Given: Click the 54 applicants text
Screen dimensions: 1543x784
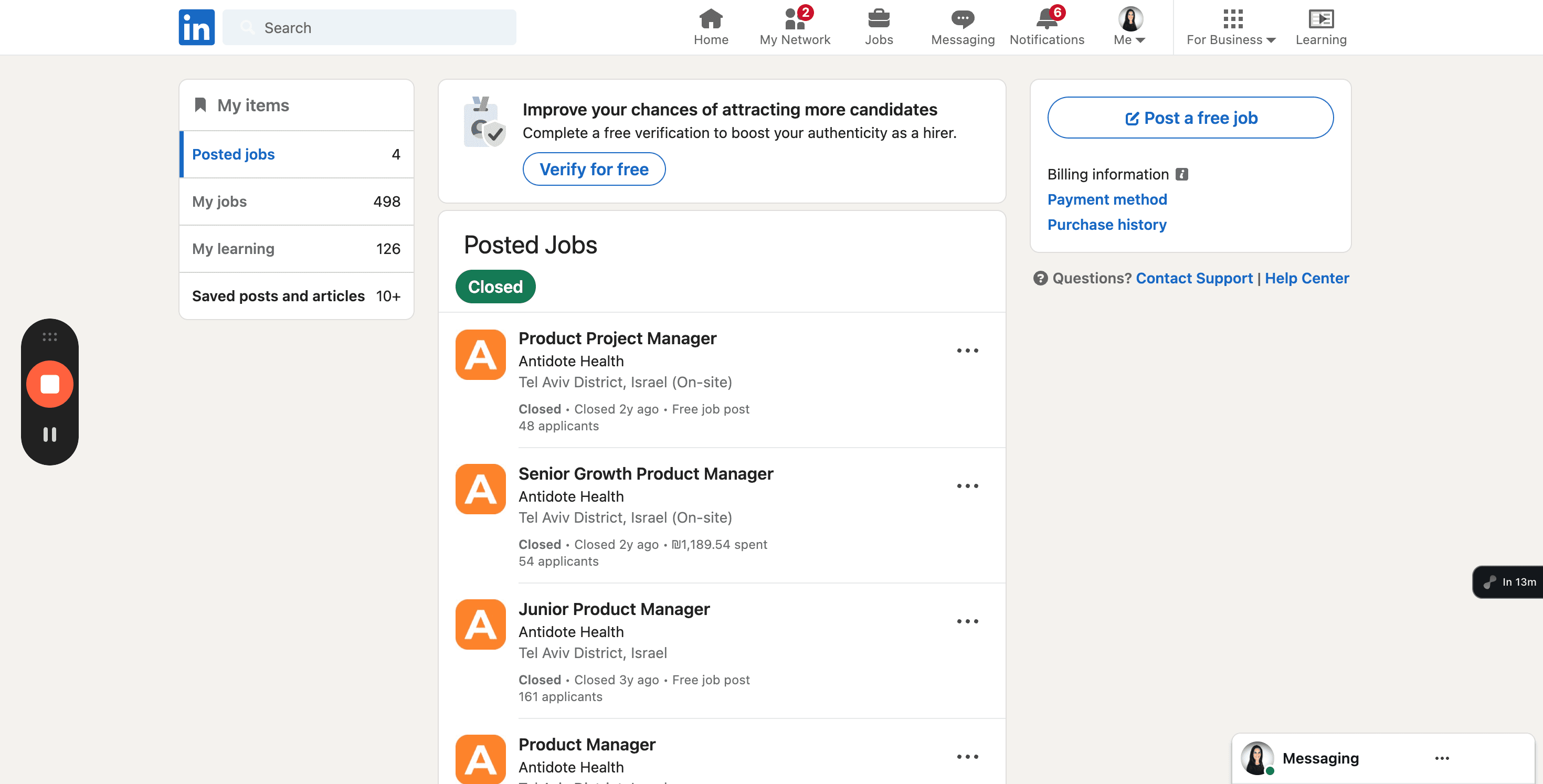Looking at the screenshot, I should (x=558, y=561).
